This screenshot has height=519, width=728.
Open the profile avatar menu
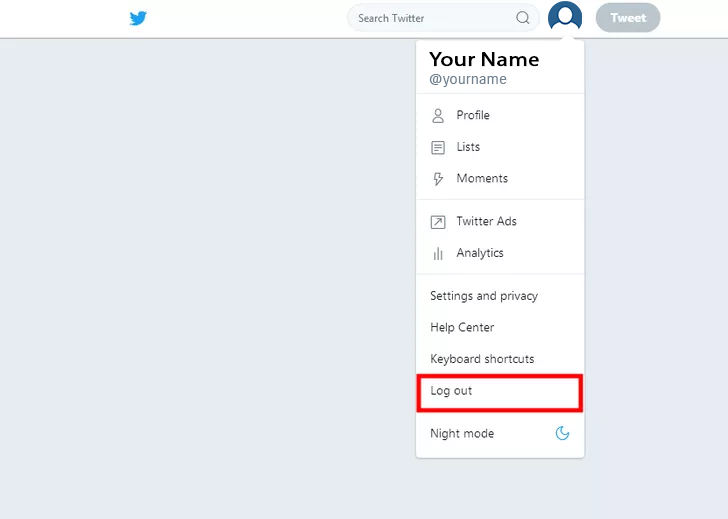[x=565, y=17]
